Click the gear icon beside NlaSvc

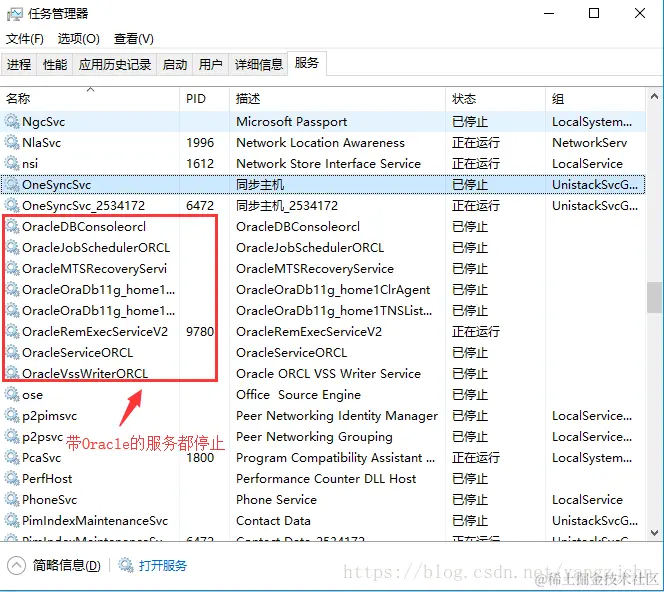coord(12,142)
